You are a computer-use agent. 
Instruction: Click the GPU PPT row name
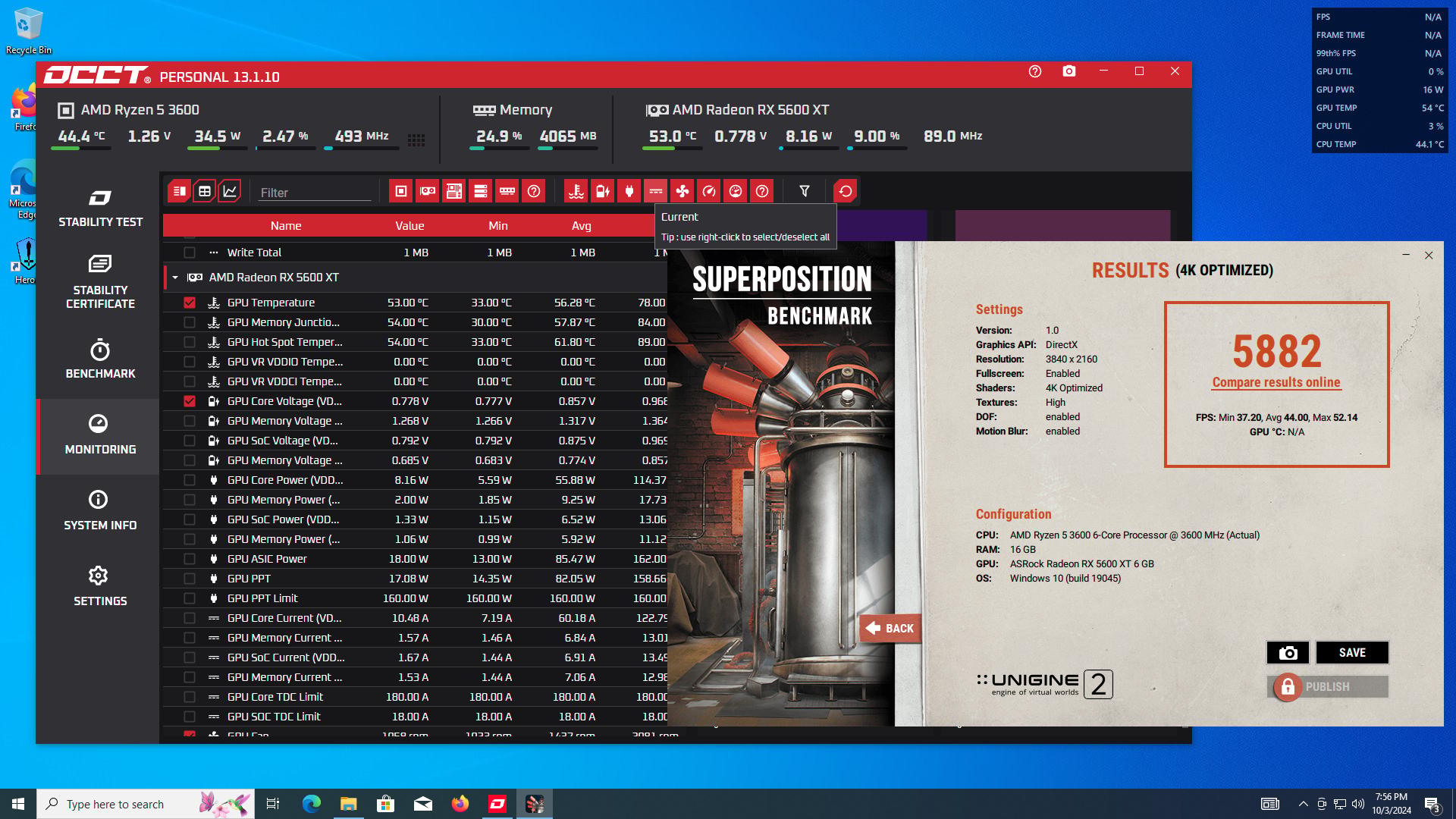[249, 579]
